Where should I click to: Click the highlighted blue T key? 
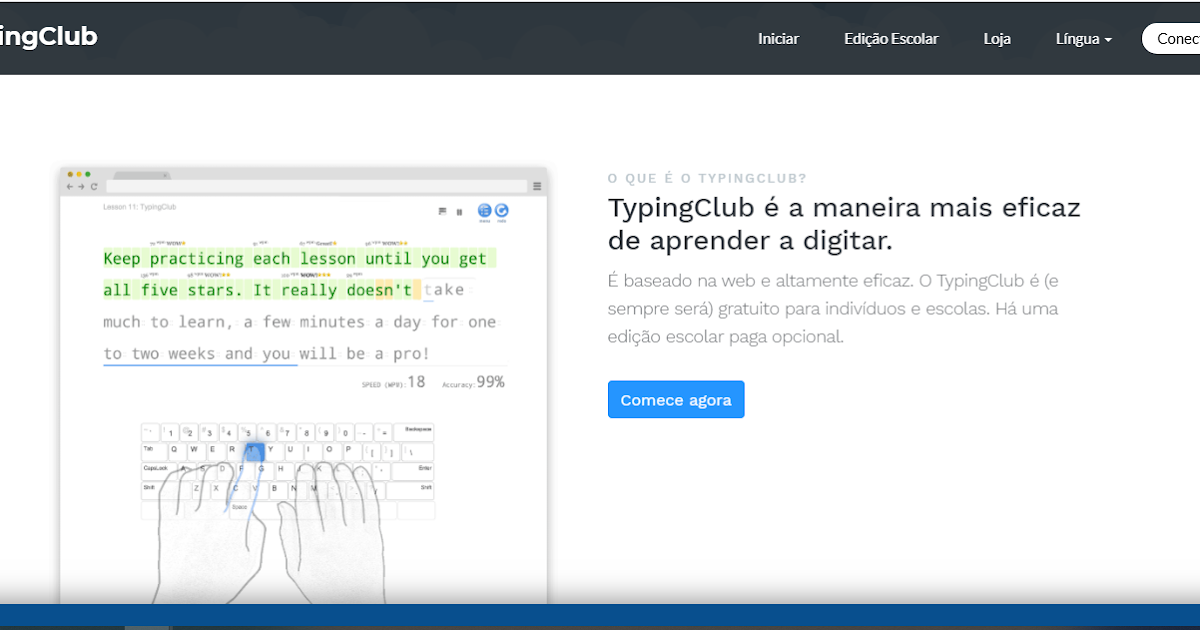click(x=255, y=451)
